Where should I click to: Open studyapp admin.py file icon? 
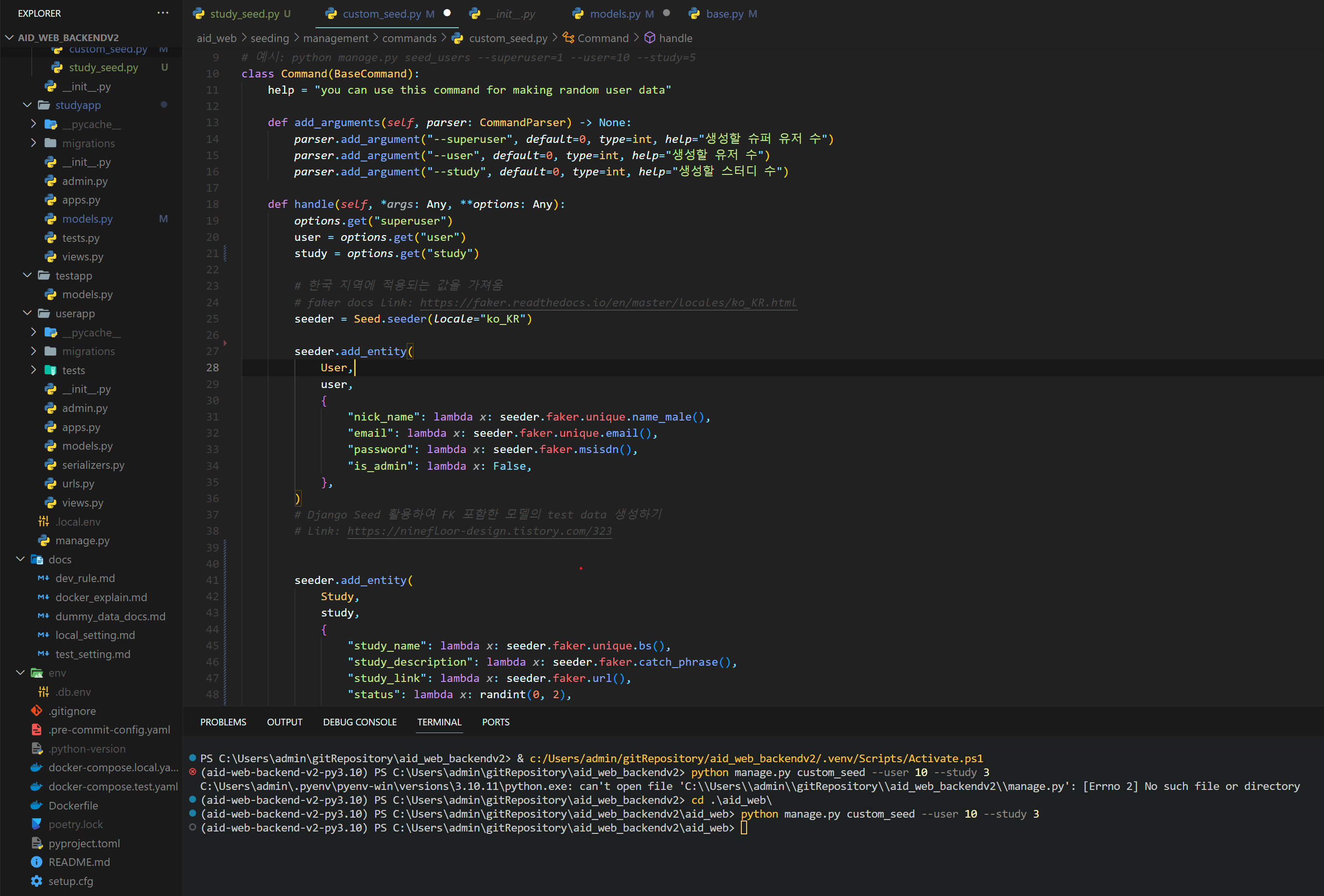51,181
